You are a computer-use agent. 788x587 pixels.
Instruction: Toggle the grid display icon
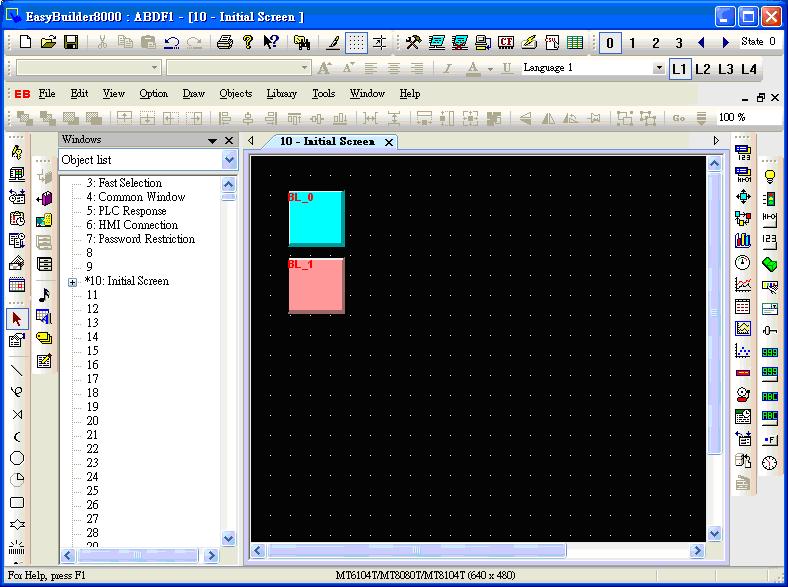point(356,43)
